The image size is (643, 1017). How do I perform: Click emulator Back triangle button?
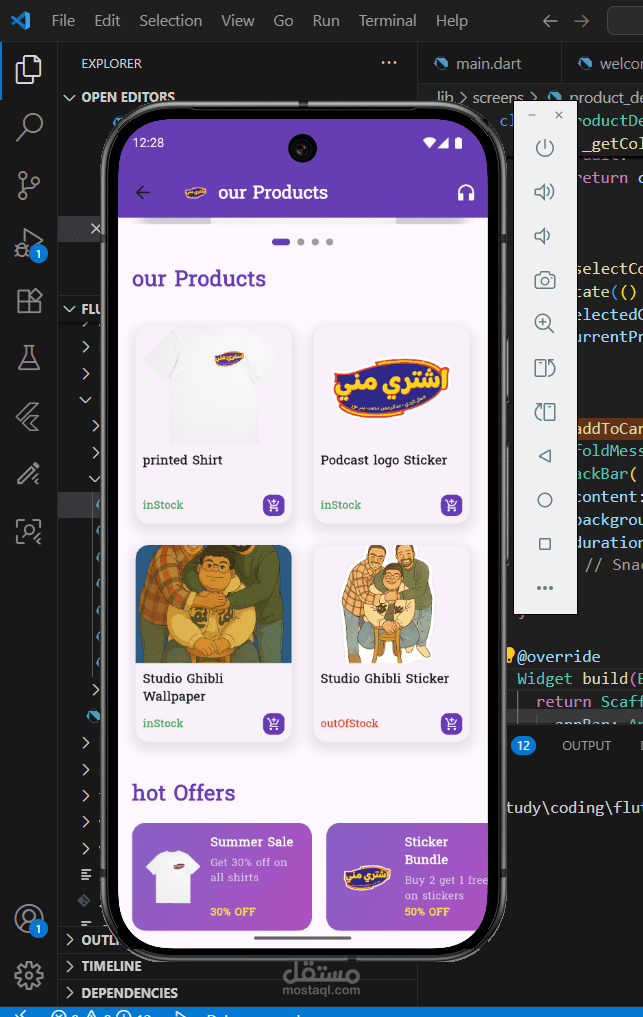click(x=545, y=456)
